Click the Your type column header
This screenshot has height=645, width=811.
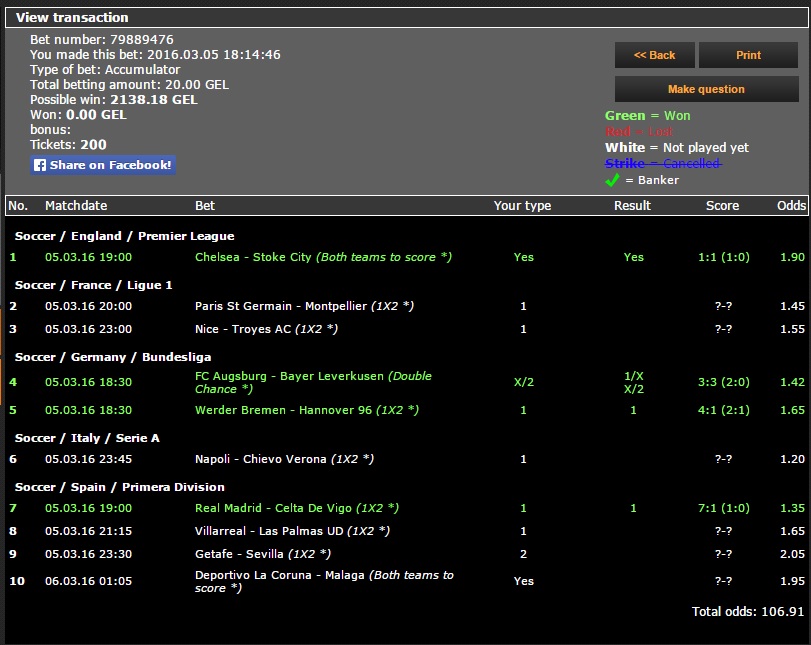point(522,205)
